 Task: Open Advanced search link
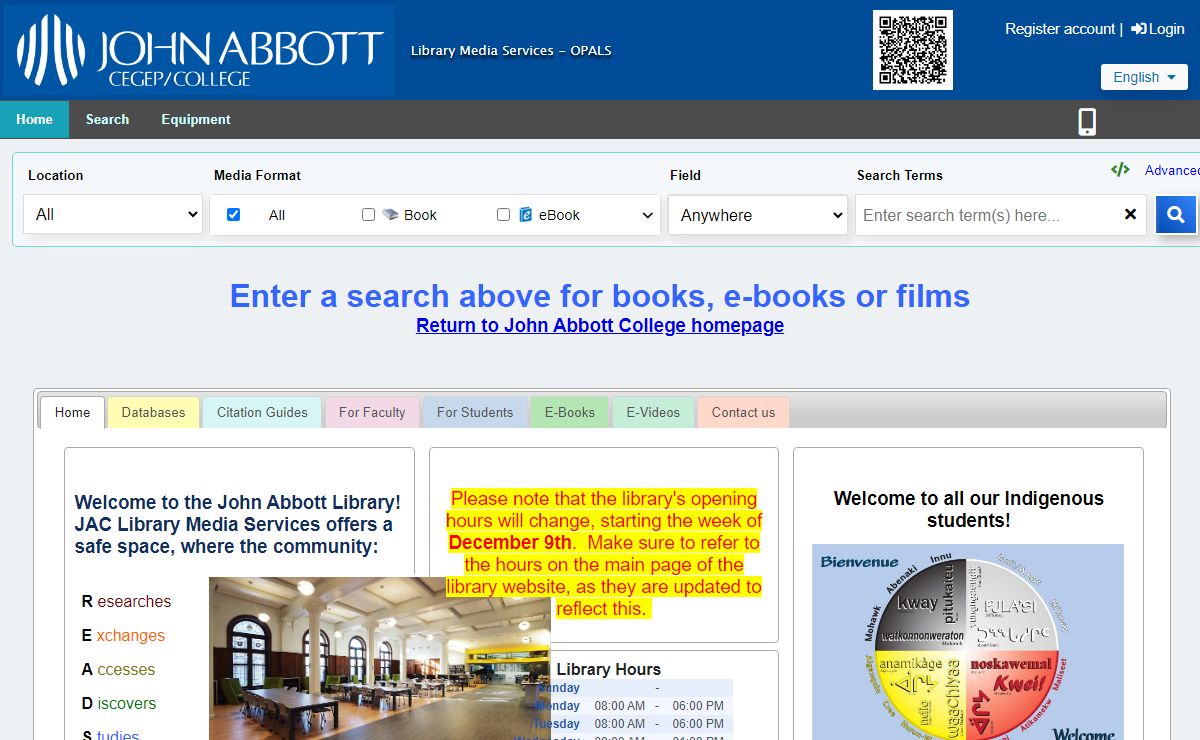1172,170
